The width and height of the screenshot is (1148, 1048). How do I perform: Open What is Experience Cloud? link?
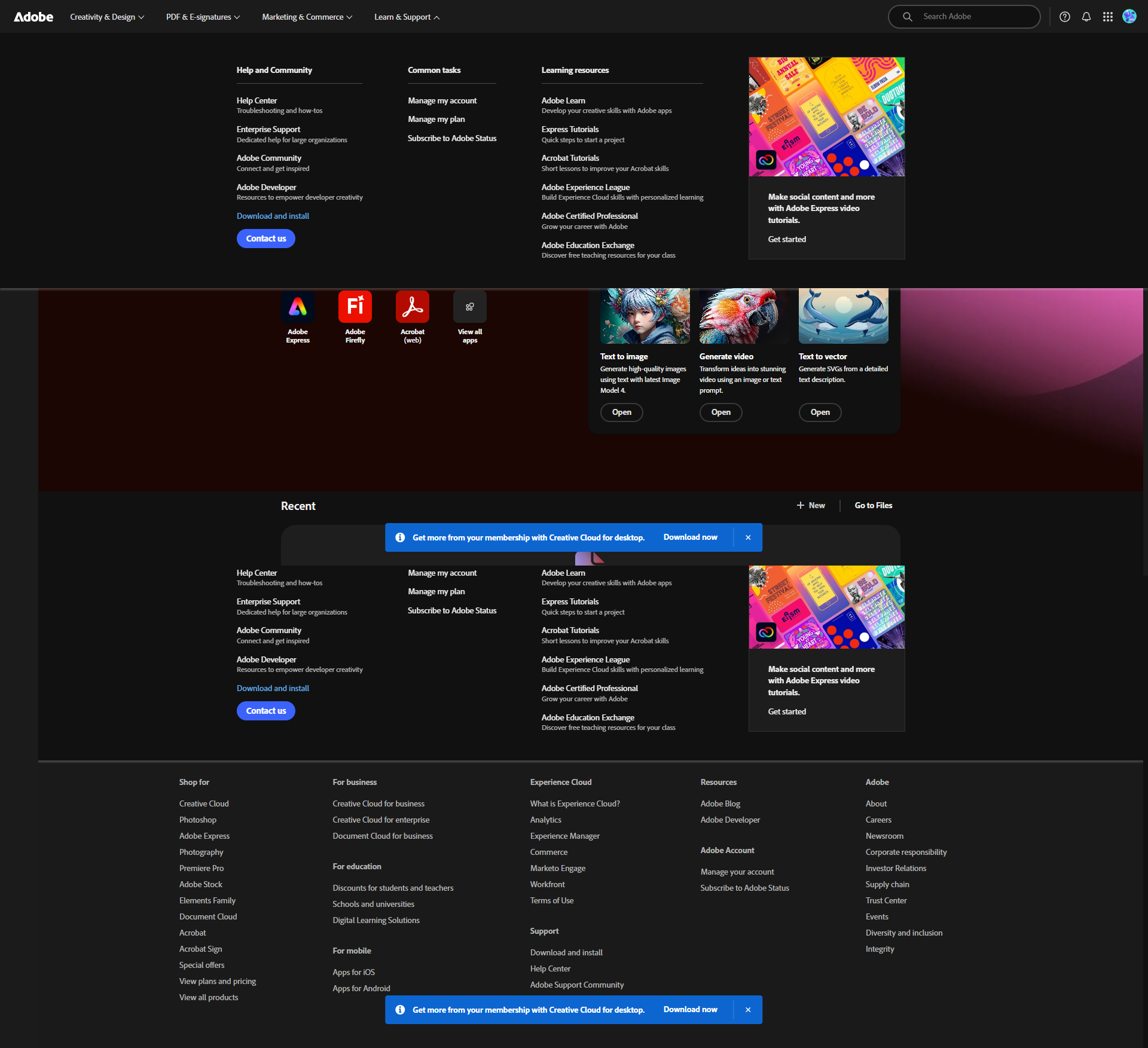(x=575, y=804)
